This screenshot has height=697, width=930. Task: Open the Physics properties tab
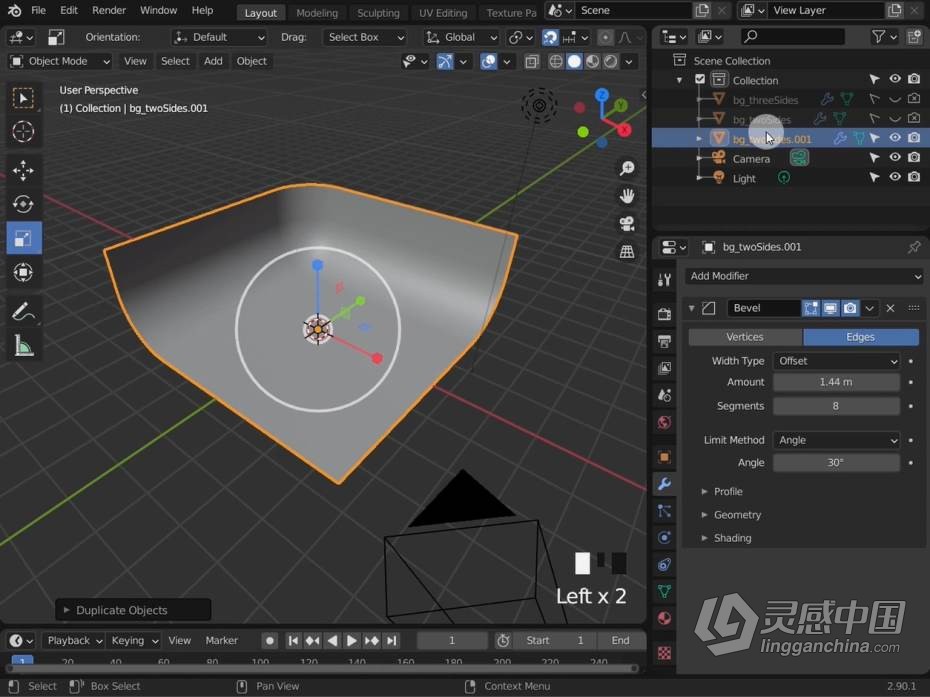coord(664,537)
